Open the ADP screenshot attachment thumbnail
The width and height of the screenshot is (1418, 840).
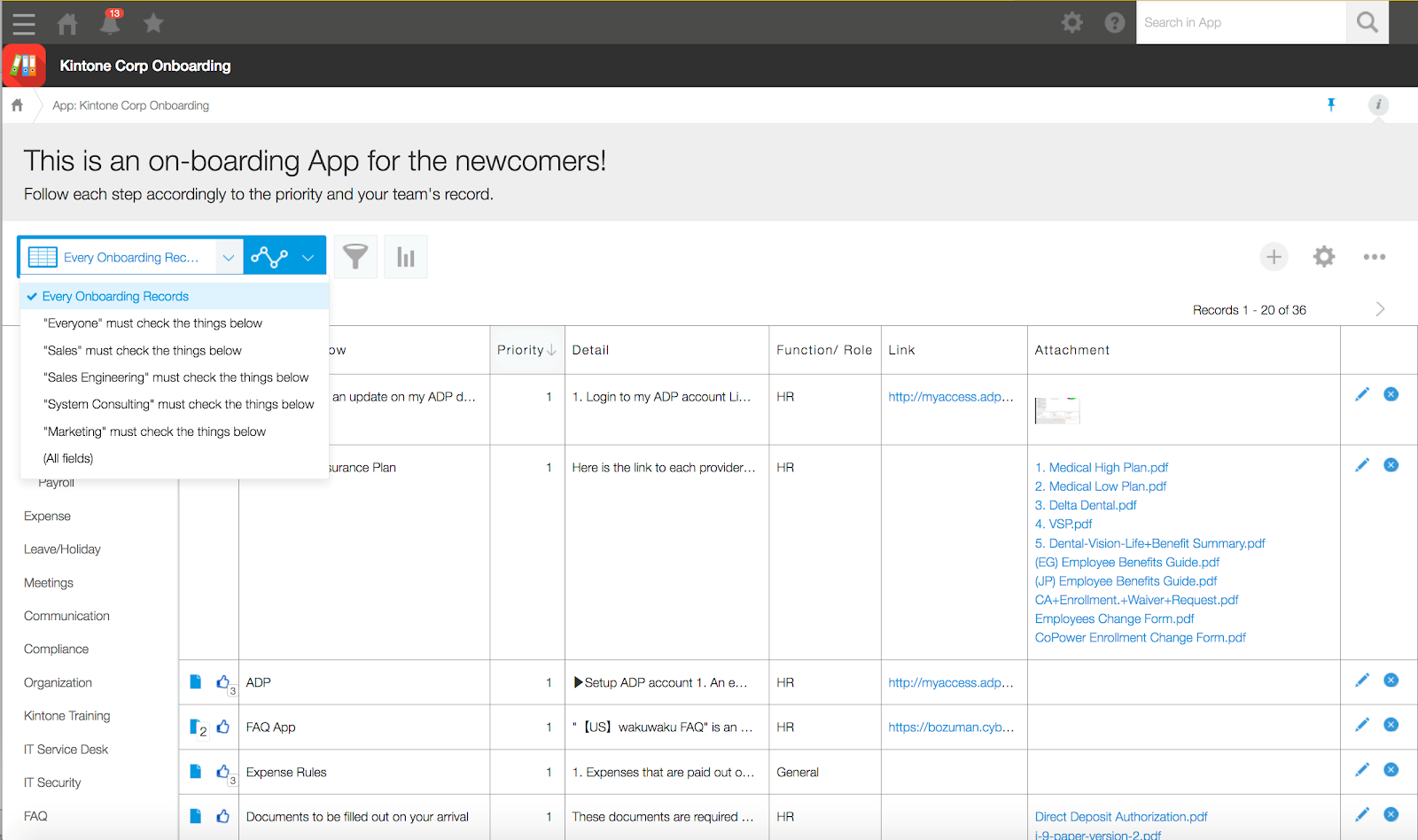1057,410
